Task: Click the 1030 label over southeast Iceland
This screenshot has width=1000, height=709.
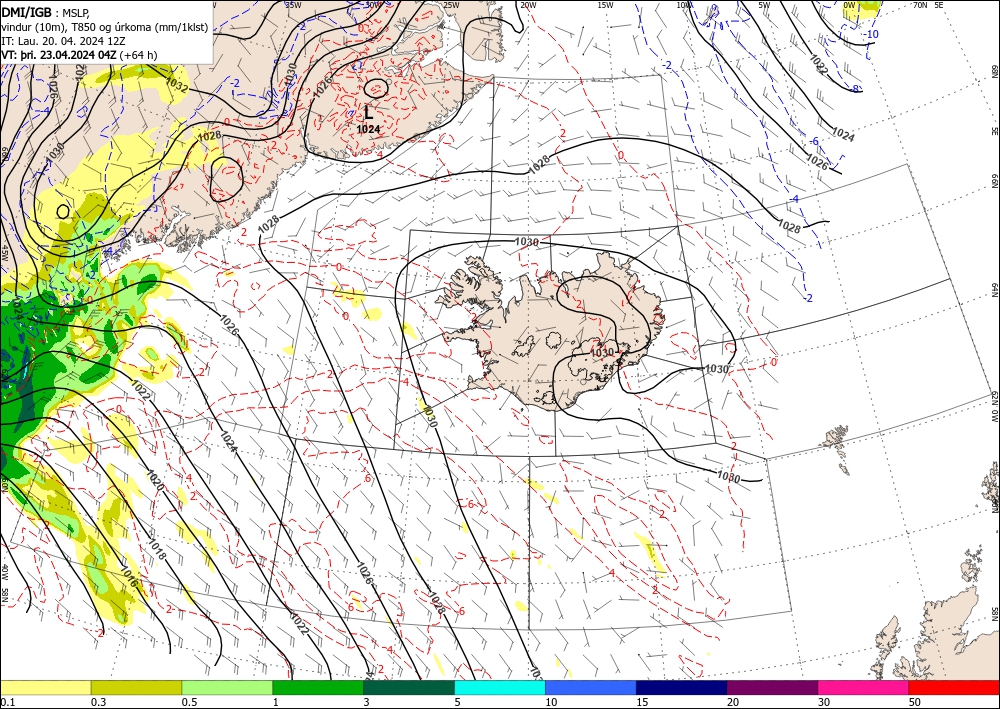Action: (x=602, y=353)
